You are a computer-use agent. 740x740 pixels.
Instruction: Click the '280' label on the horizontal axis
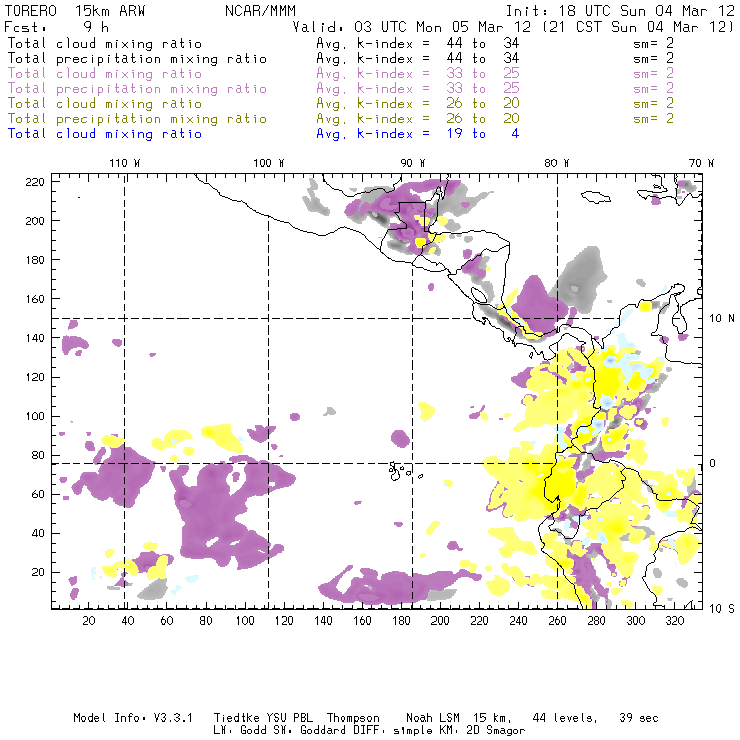click(x=597, y=621)
